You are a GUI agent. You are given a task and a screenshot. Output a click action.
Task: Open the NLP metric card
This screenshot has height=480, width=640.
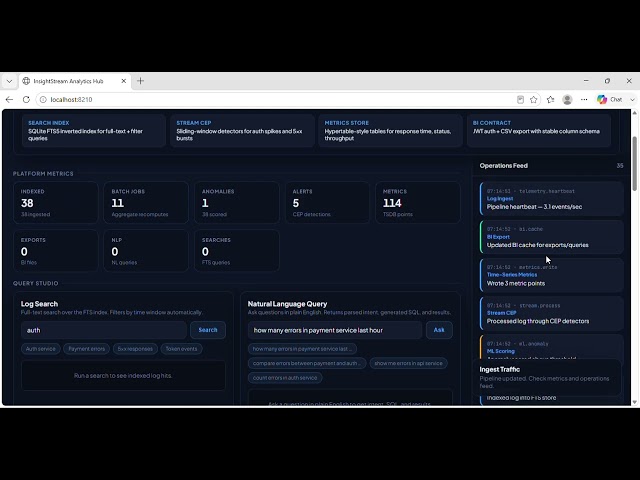click(146, 251)
